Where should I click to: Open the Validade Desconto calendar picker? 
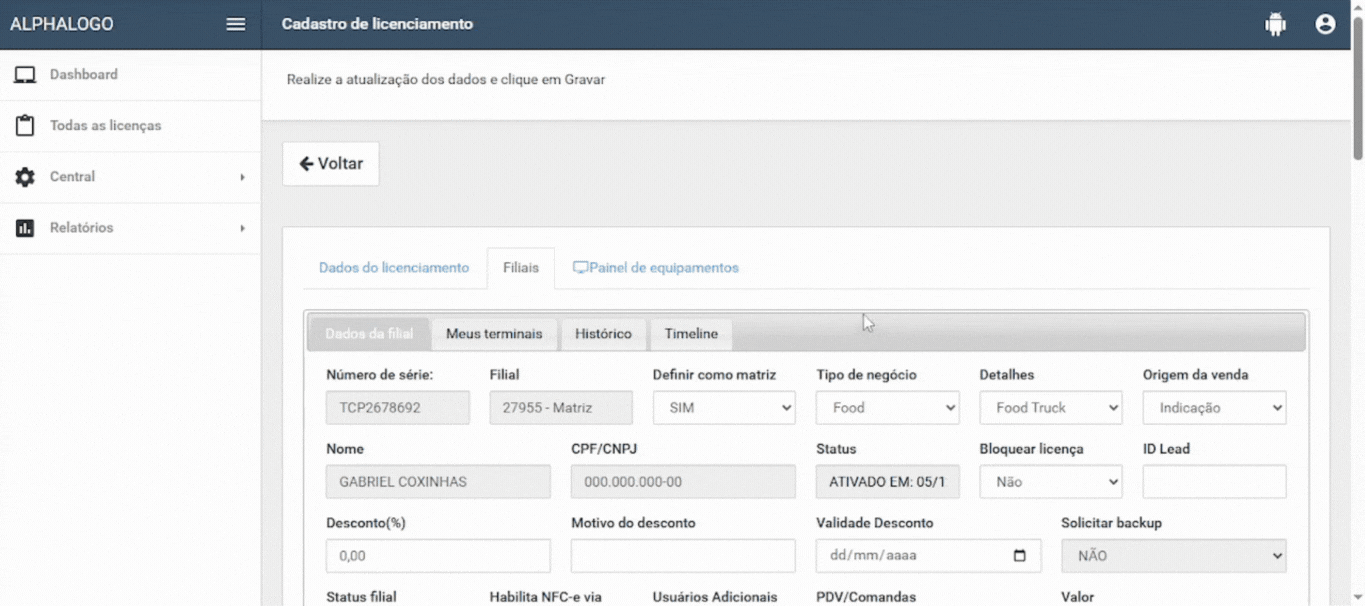click(1019, 556)
